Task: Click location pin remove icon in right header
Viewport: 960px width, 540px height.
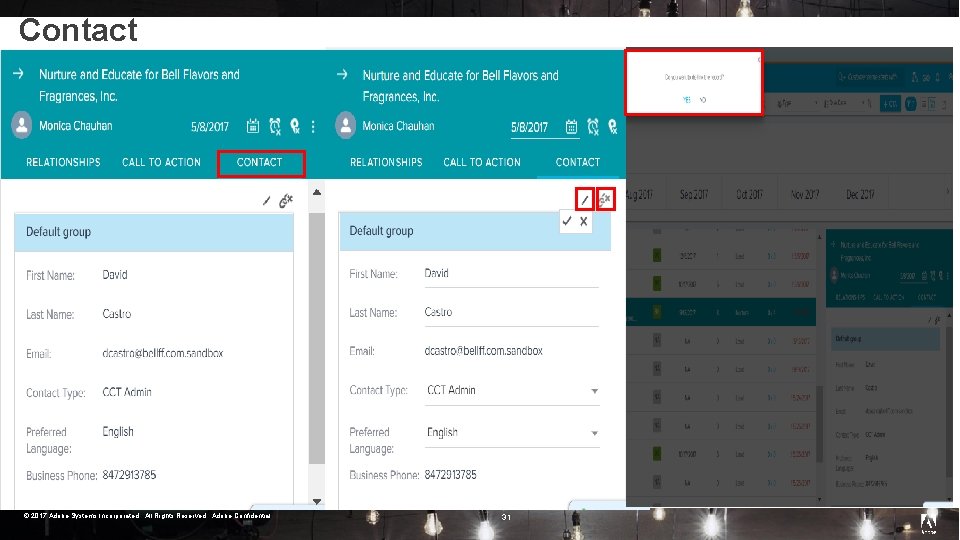Action: (x=612, y=127)
